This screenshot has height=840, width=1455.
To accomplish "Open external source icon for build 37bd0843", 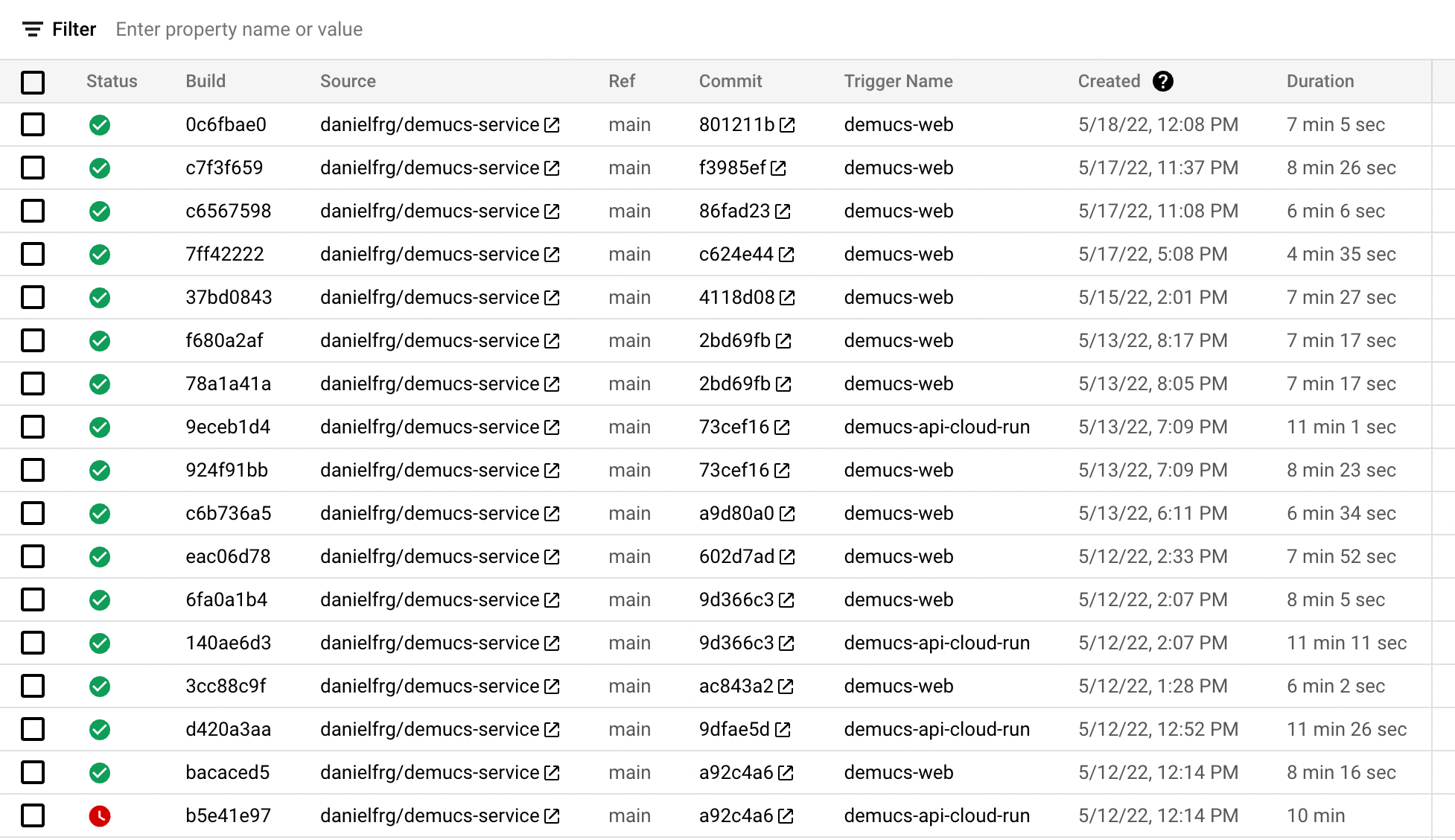I will tap(552, 298).
